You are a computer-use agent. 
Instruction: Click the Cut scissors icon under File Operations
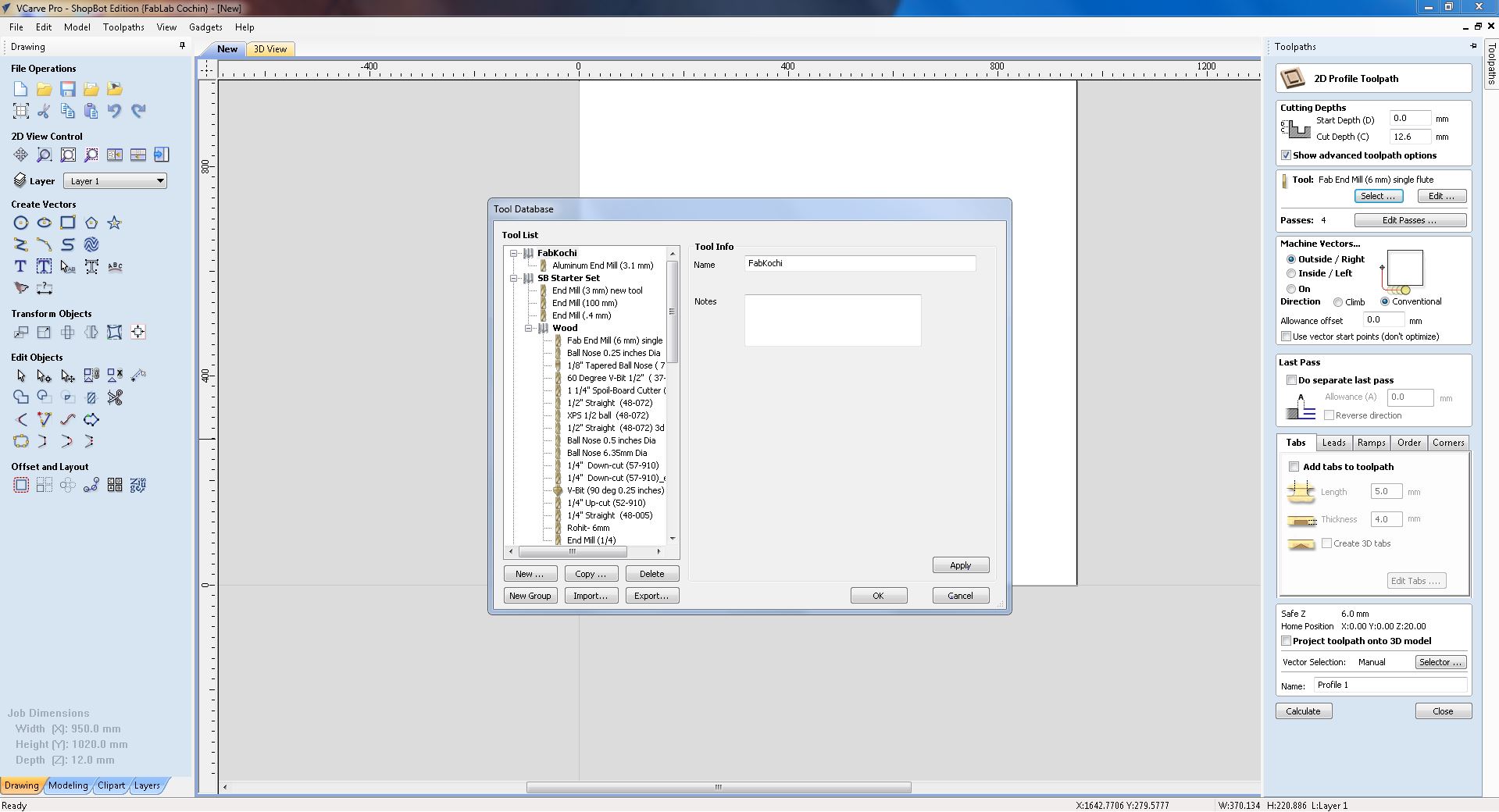pyautogui.click(x=45, y=111)
